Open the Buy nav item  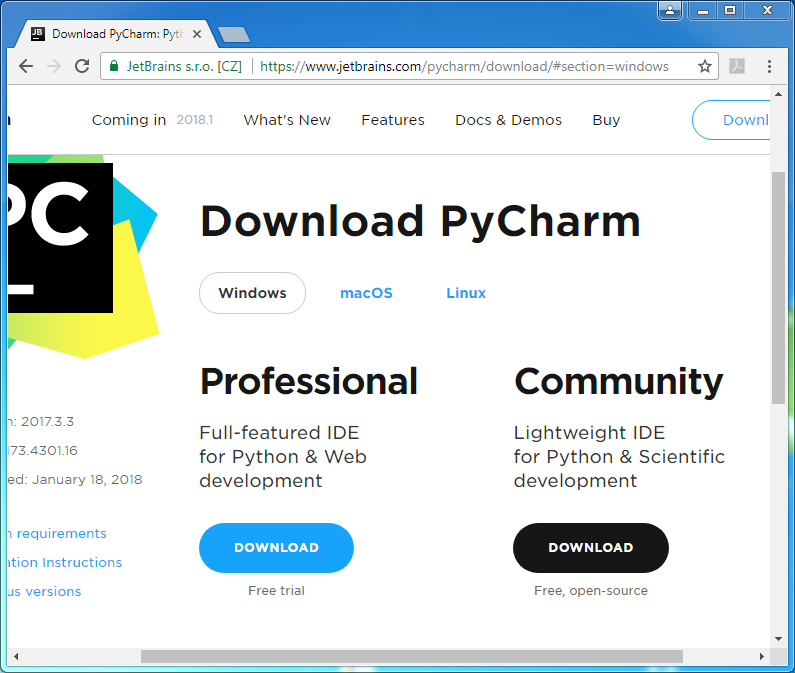click(606, 120)
